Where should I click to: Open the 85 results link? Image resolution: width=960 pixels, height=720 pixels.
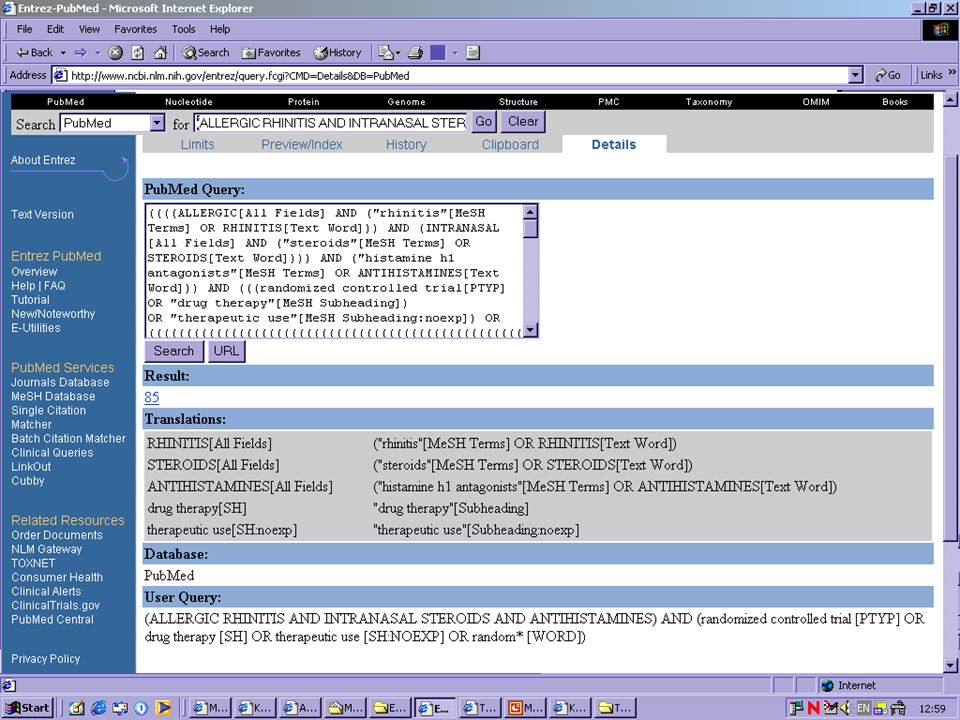(152, 397)
